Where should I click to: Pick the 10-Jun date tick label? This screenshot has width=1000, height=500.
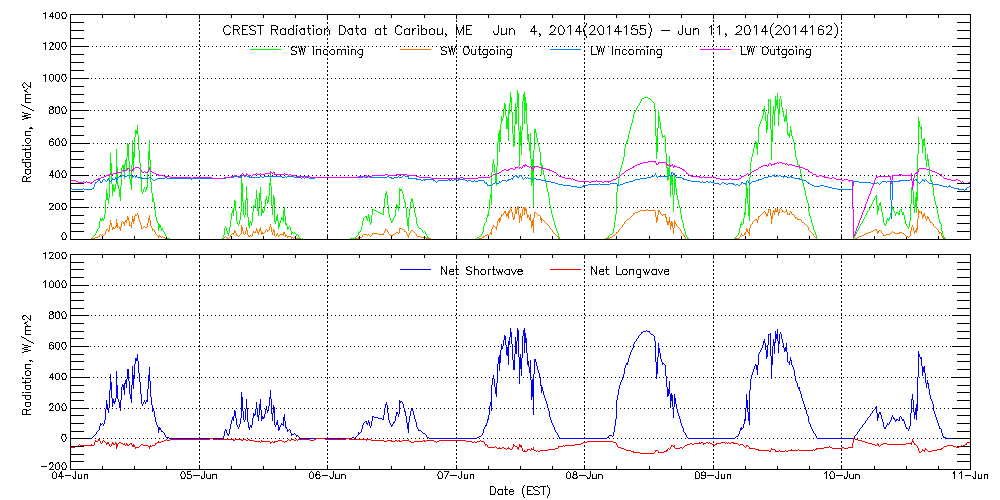(x=842, y=477)
